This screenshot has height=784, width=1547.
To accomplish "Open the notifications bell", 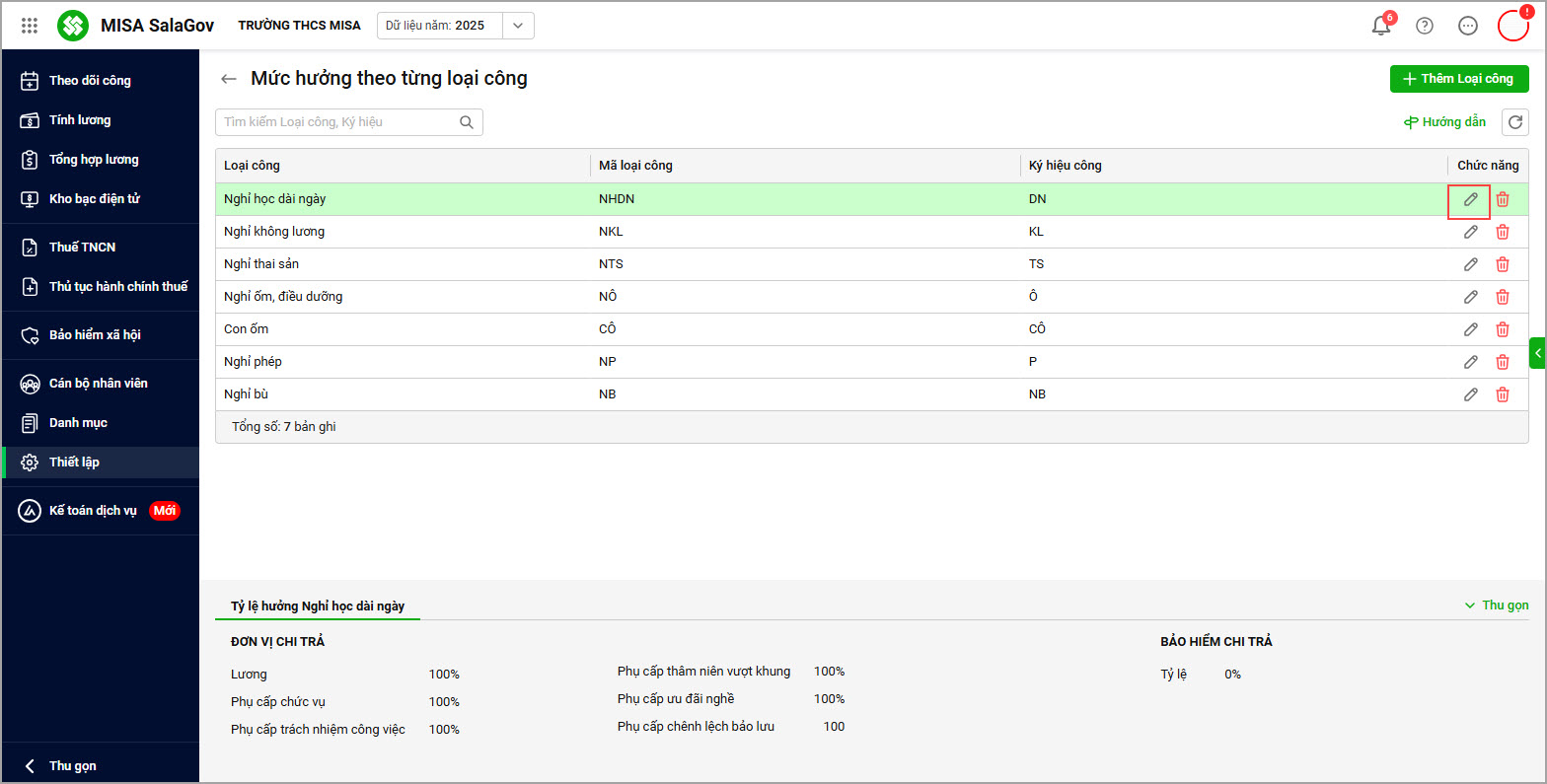I will coord(1380,26).
